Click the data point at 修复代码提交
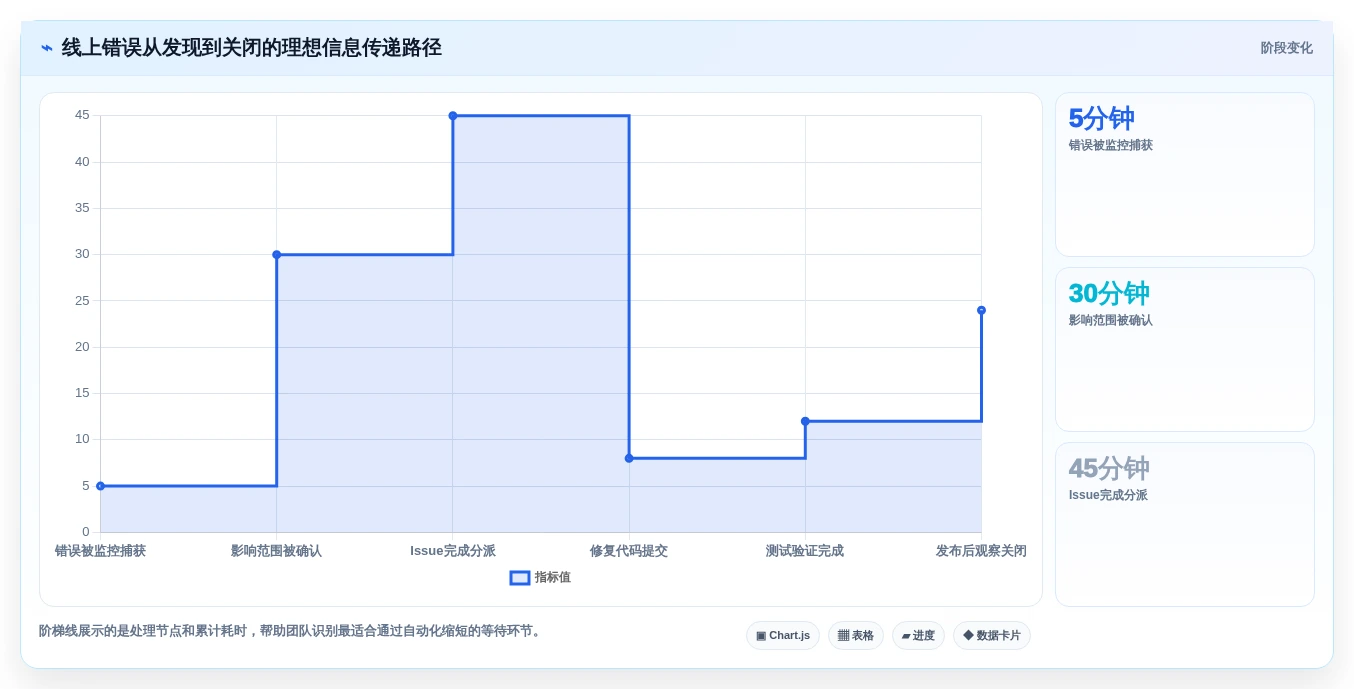The width and height of the screenshot is (1354, 689). click(629, 458)
